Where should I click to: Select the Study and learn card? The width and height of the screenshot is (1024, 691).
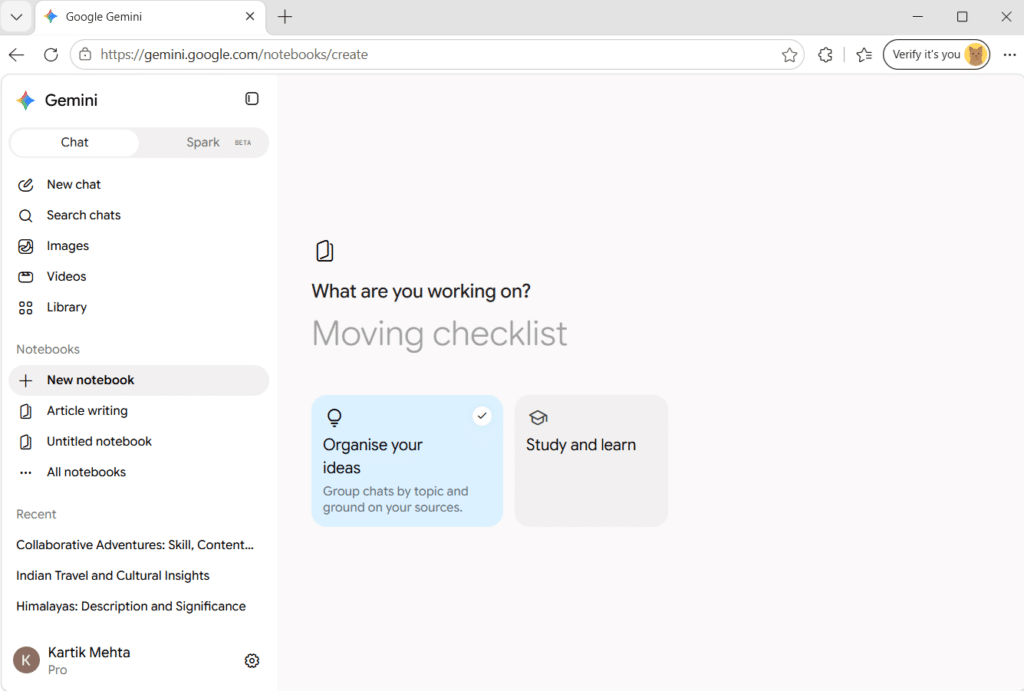(x=591, y=460)
